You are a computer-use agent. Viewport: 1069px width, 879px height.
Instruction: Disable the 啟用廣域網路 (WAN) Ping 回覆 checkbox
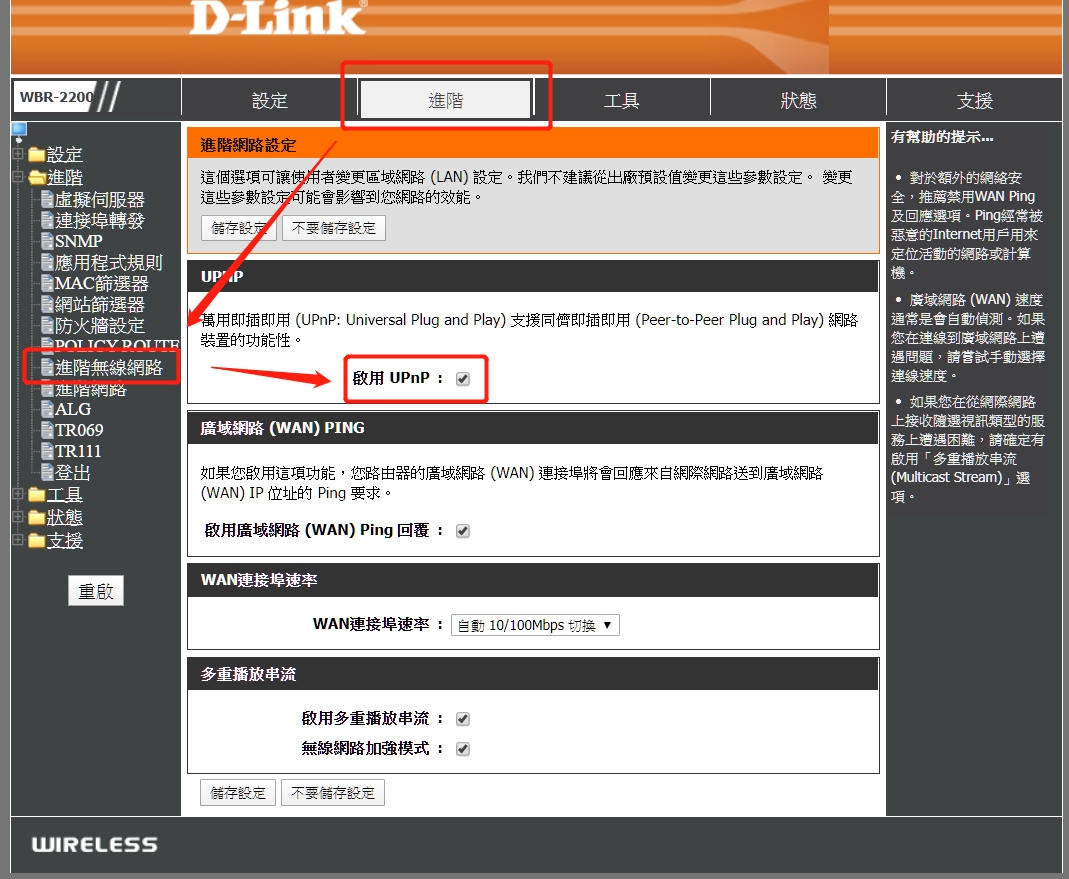pos(463,531)
